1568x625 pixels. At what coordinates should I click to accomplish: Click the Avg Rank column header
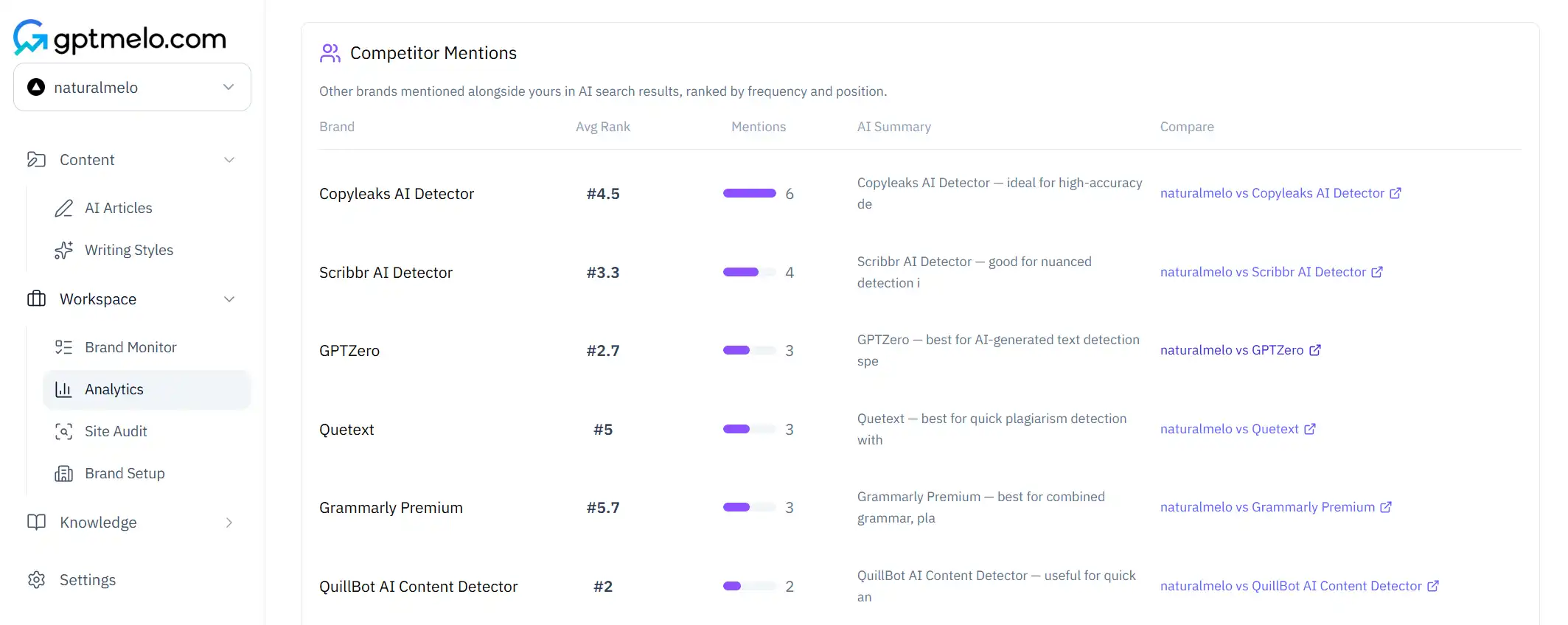click(x=603, y=127)
